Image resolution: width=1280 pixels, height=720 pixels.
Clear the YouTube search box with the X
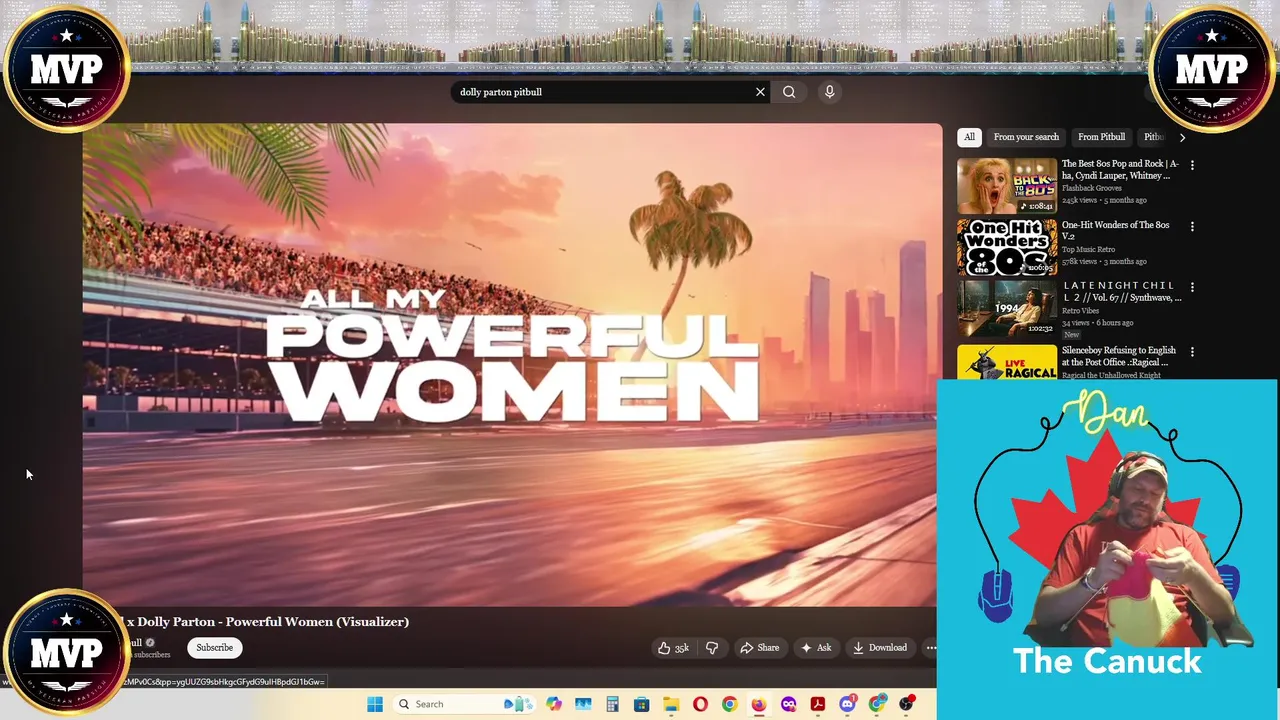[x=760, y=92]
